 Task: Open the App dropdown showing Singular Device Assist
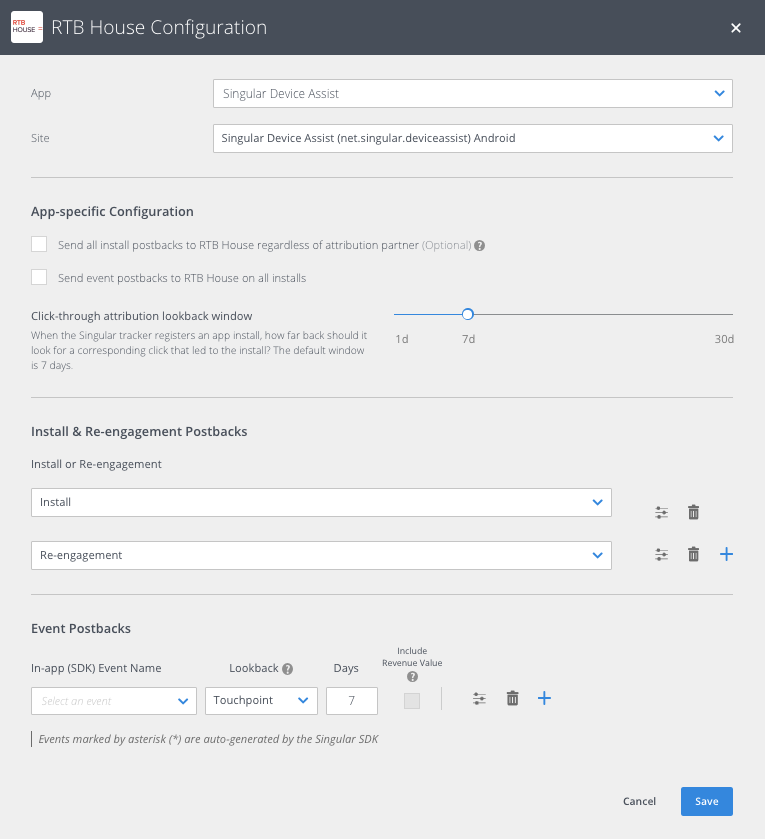coord(472,93)
